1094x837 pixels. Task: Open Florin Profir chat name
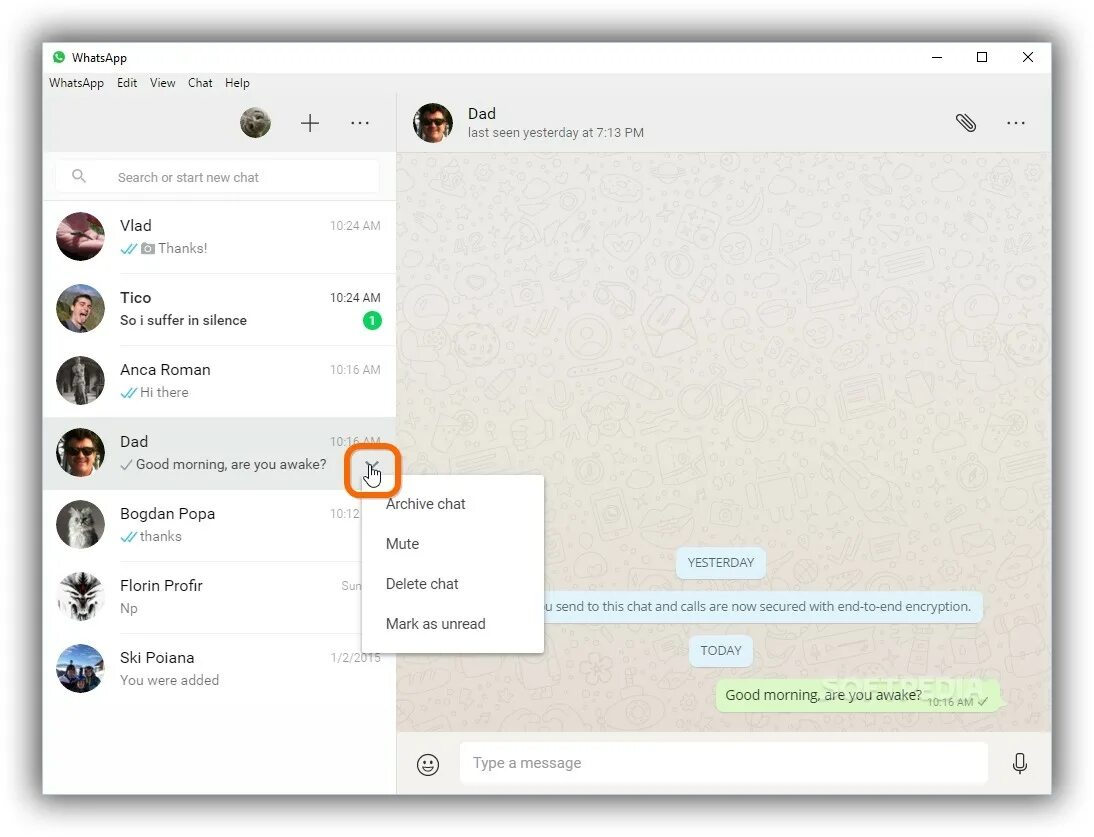(x=161, y=586)
